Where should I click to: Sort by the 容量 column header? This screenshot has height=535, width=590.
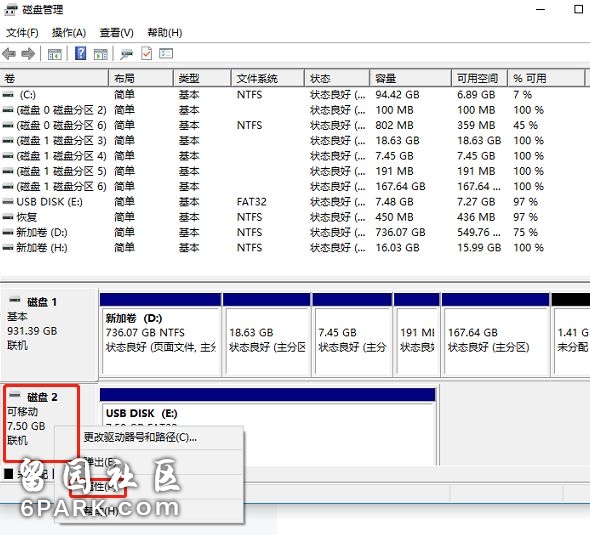click(410, 78)
